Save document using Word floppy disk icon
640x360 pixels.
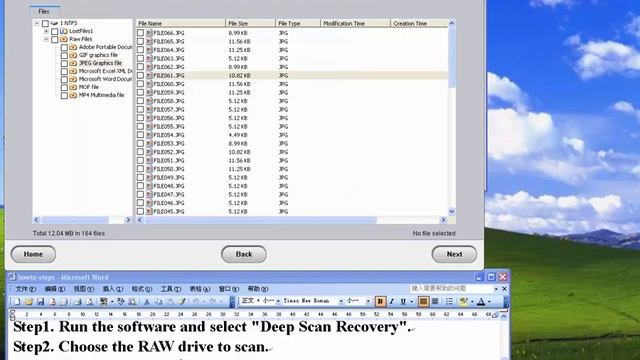[x=40, y=302]
